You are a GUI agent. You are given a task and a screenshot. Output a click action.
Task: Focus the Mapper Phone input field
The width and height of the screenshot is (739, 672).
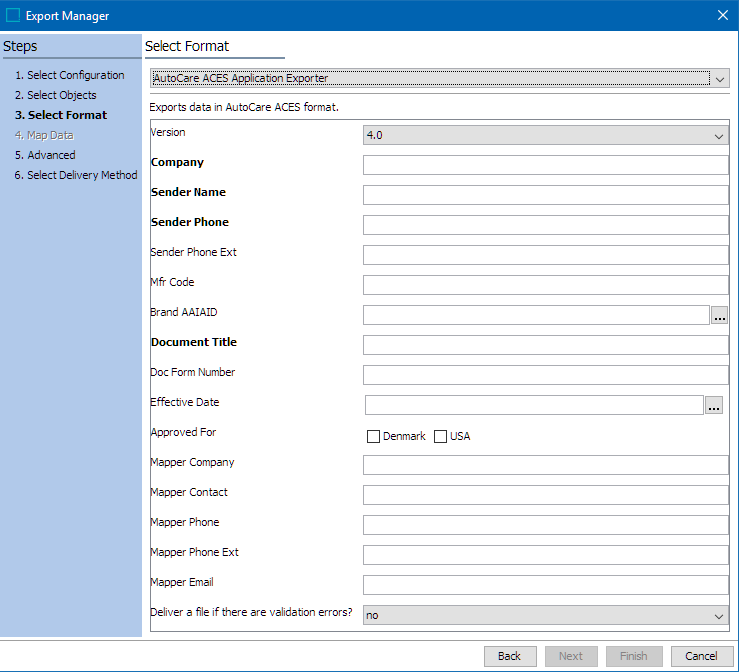point(546,525)
